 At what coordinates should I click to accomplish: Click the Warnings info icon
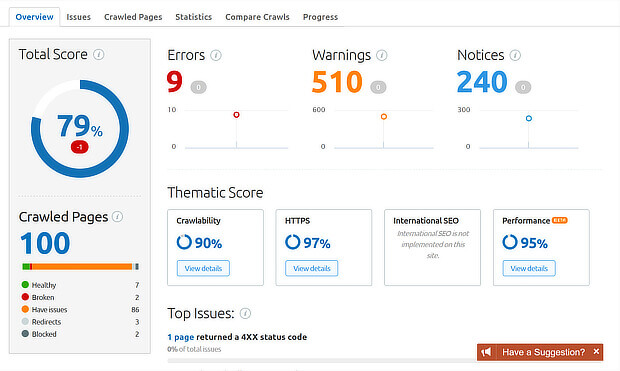pos(381,55)
